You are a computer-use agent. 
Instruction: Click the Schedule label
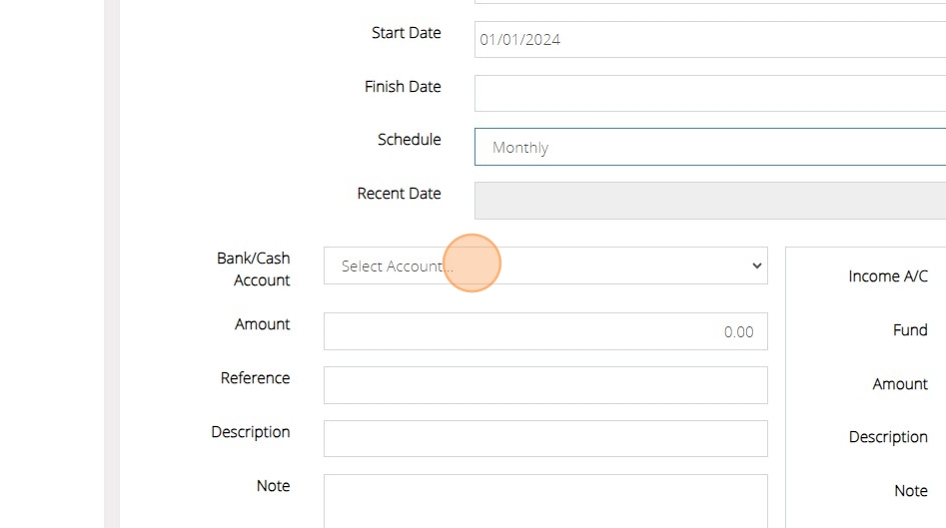pyautogui.click(x=409, y=140)
